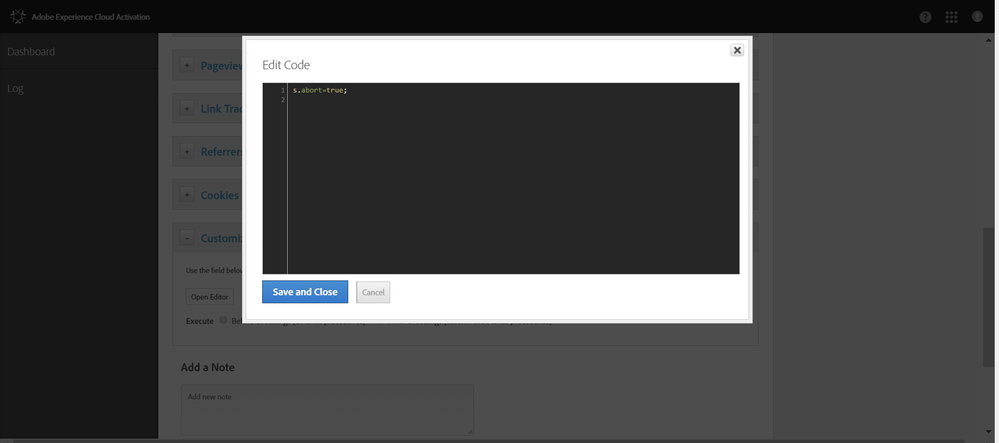Go to Dashboard in sidebar
This screenshot has width=999, height=443.
[x=31, y=52]
